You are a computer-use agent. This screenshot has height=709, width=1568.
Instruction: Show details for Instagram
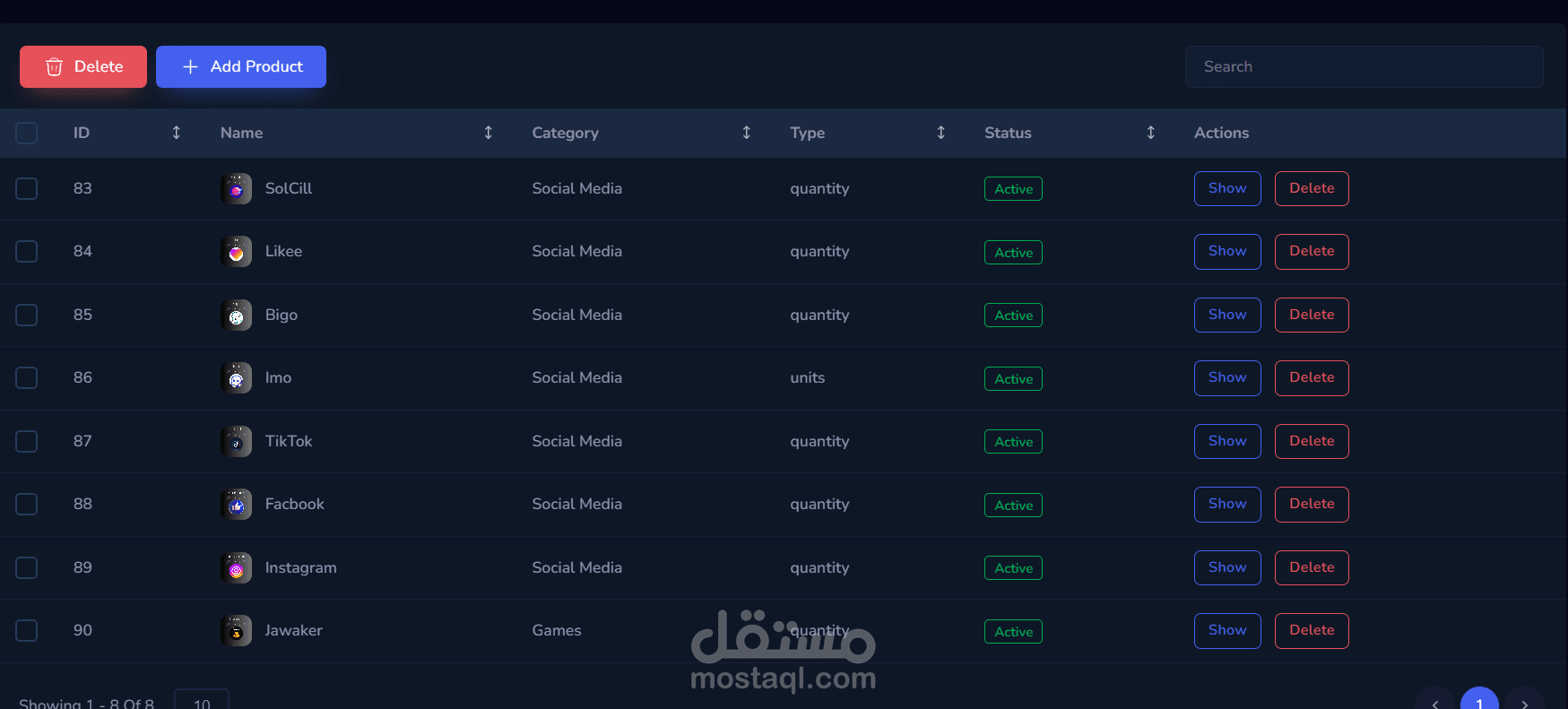point(1227,568)
